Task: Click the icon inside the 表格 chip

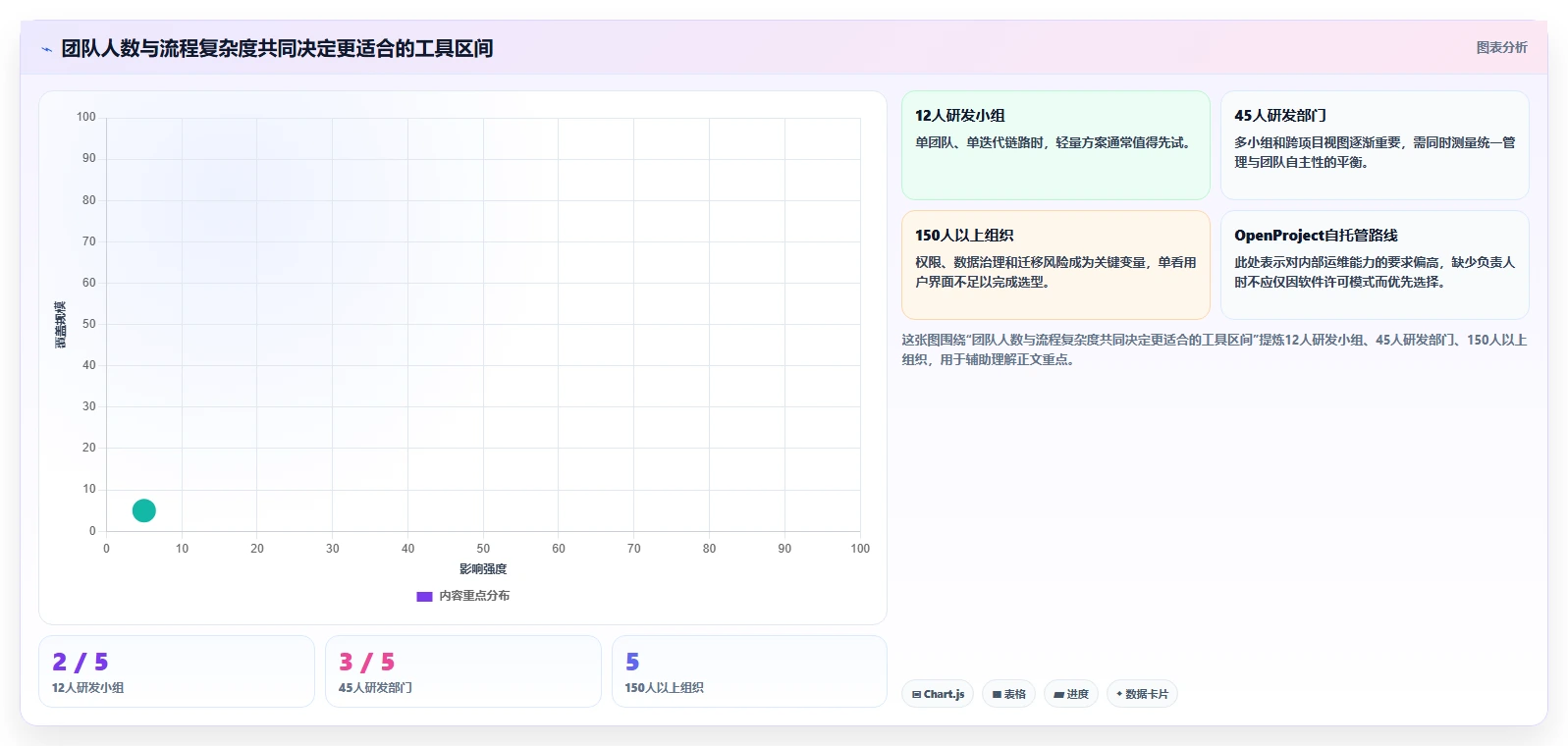Action: [x=997, y=694]
